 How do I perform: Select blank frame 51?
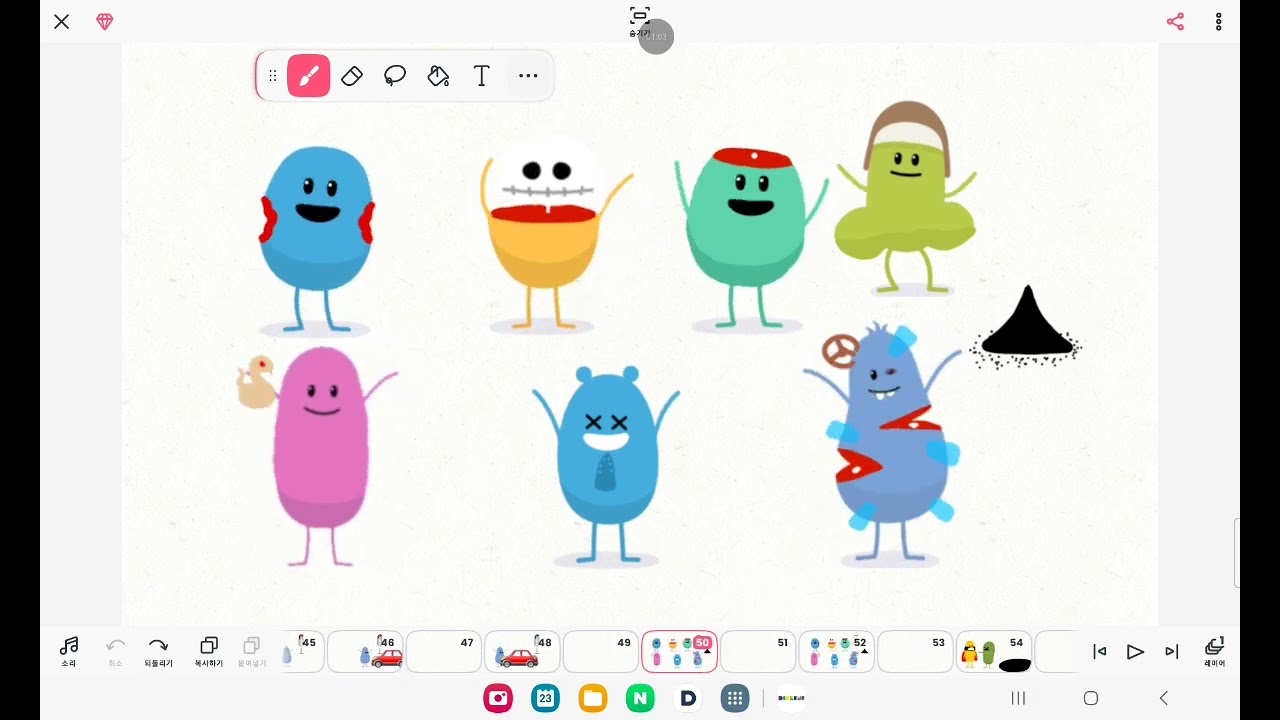(758, 652)
